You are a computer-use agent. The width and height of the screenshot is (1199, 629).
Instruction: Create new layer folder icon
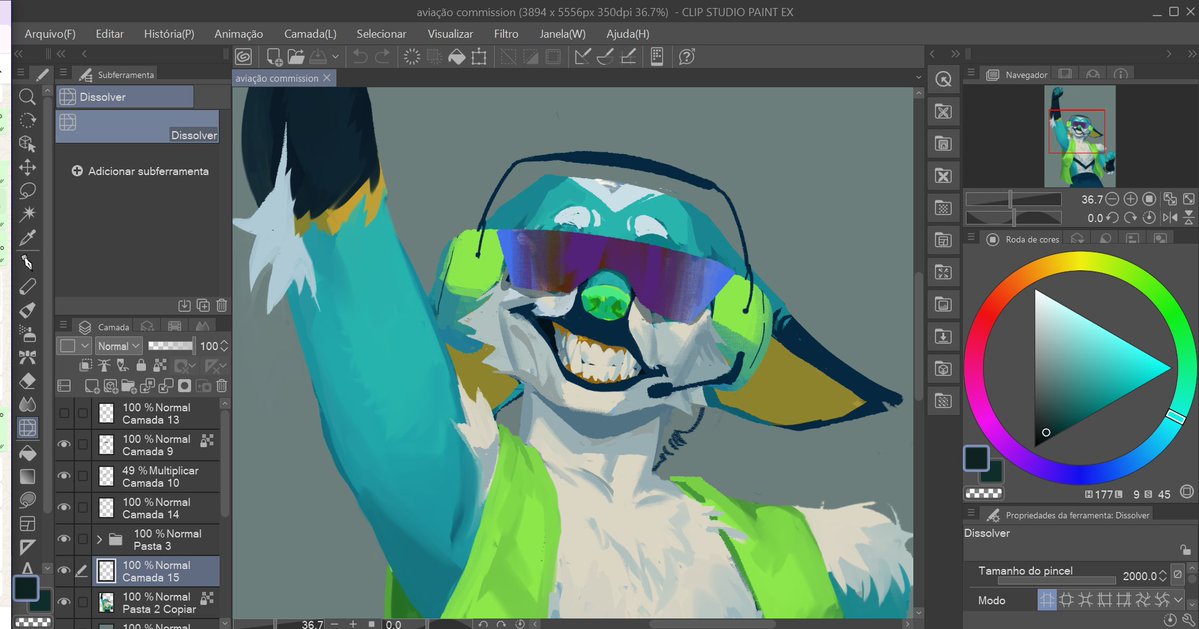point(128,386)
